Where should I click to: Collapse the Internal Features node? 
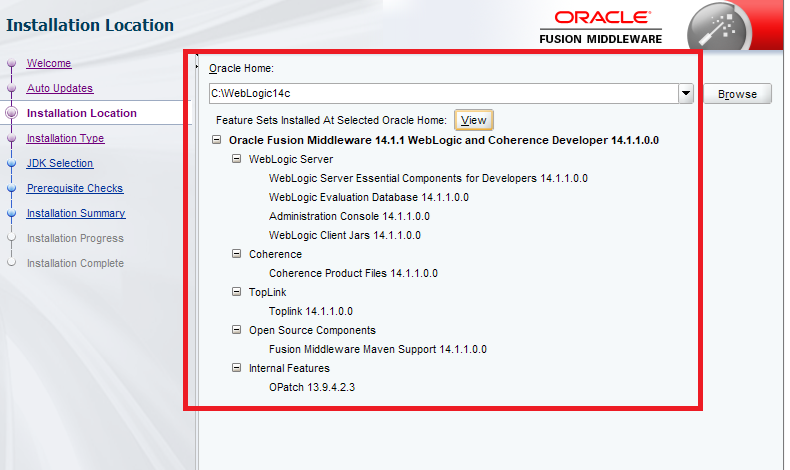pyautogui.click(x=236, y=368)
